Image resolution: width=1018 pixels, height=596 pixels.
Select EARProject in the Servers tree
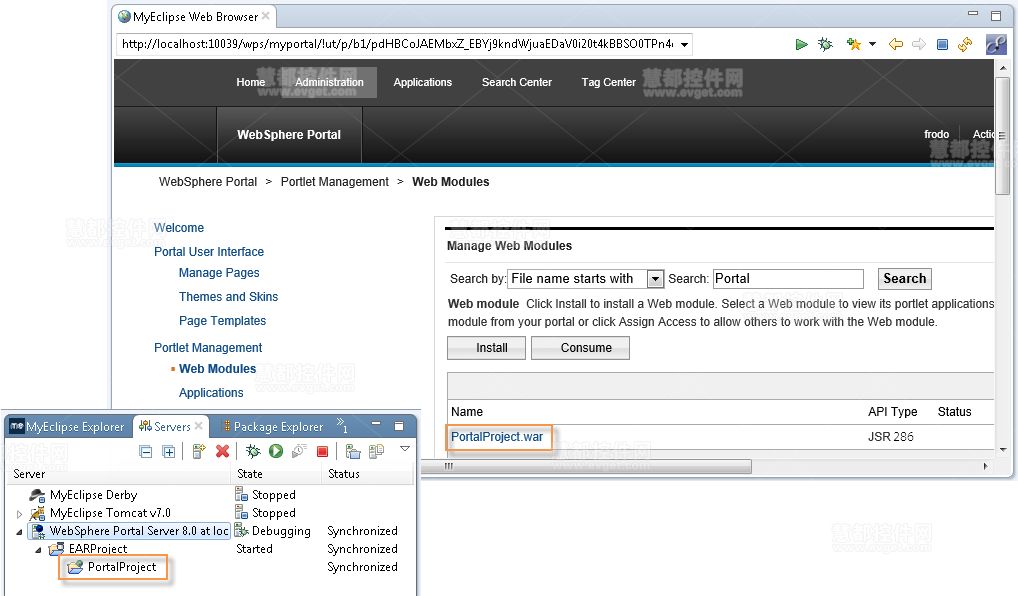[88, 549]
